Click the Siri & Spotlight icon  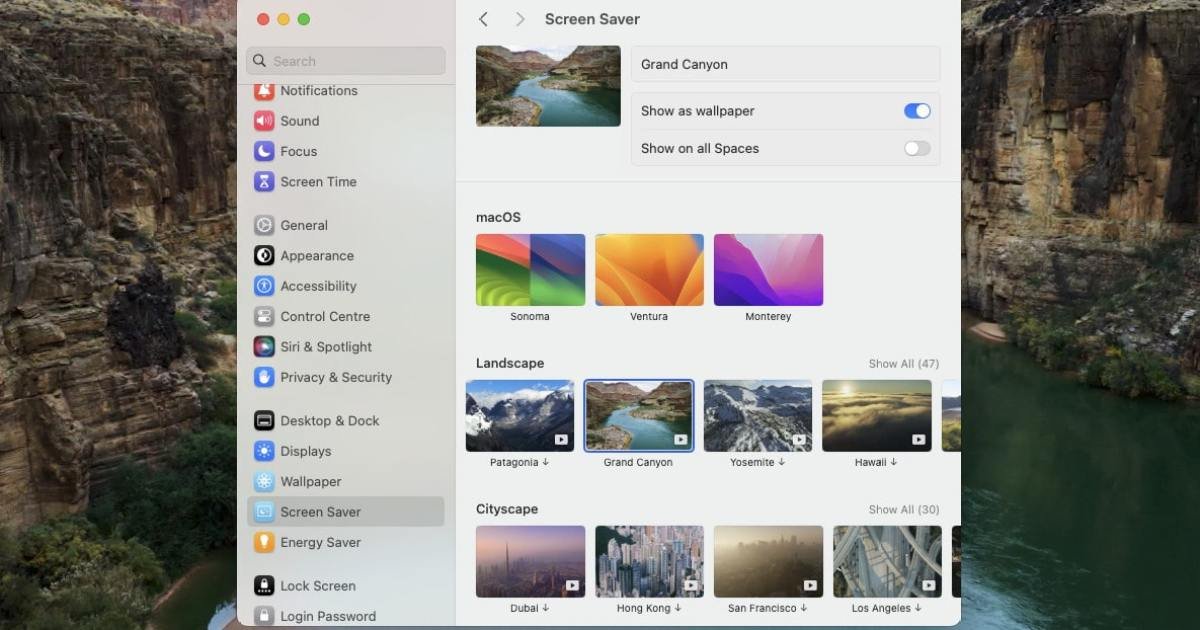(263, 347)
